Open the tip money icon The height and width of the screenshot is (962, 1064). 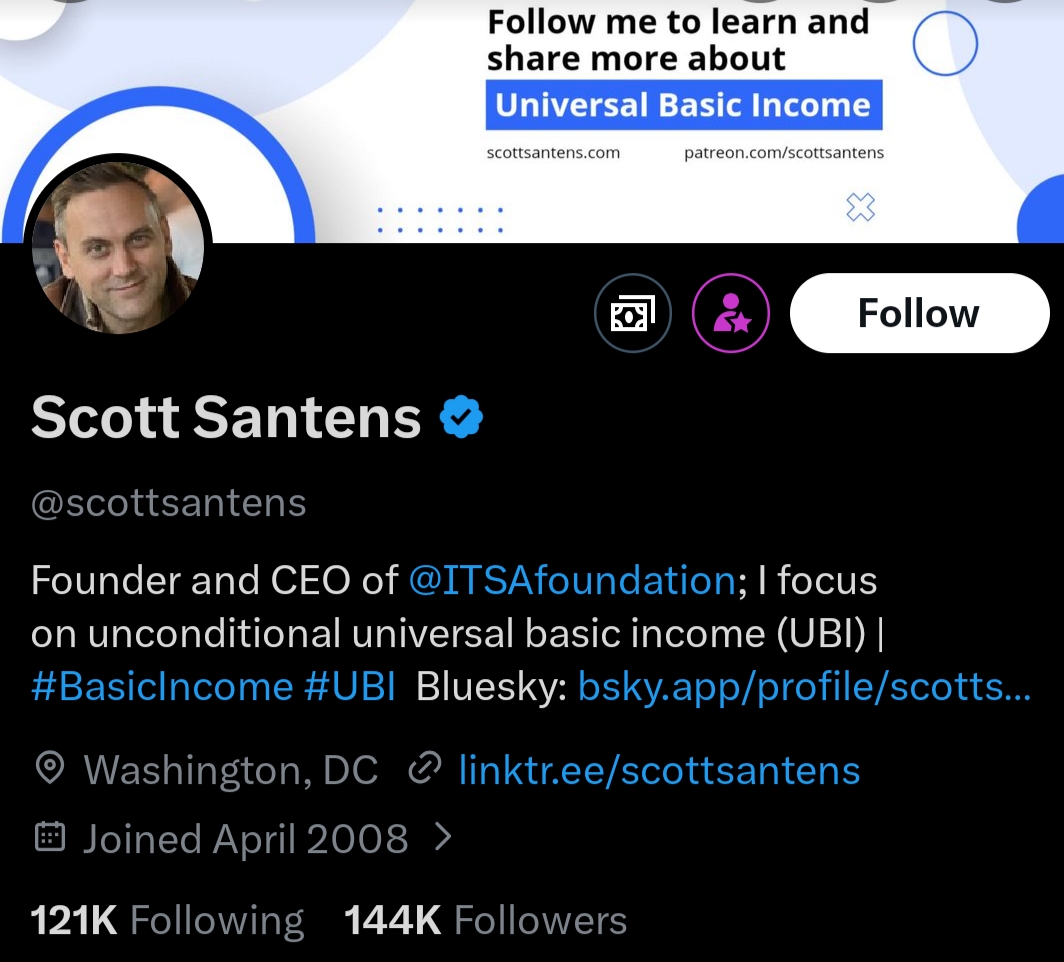[x=632, y=314]
